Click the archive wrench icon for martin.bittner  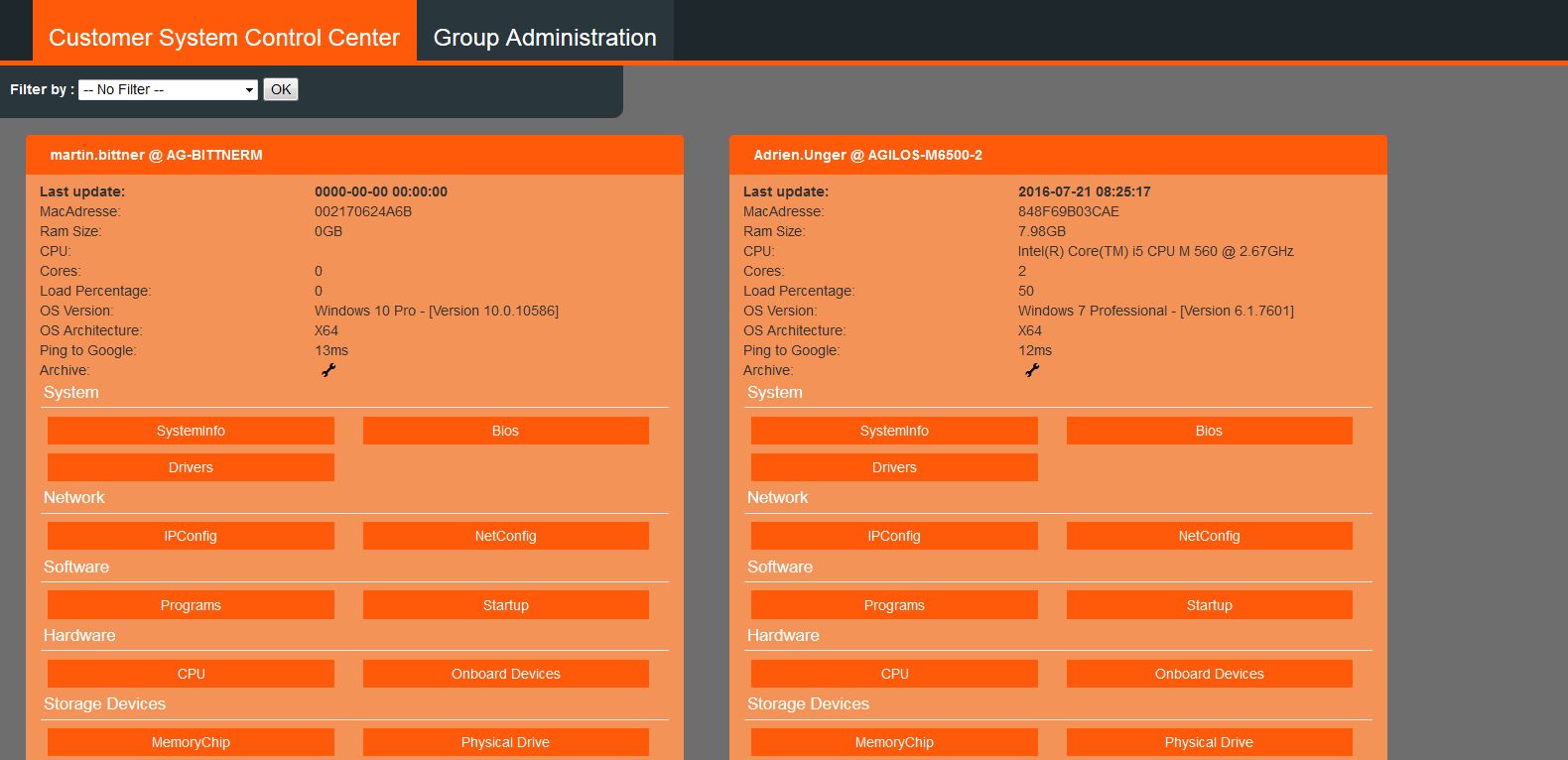(328, 370)
